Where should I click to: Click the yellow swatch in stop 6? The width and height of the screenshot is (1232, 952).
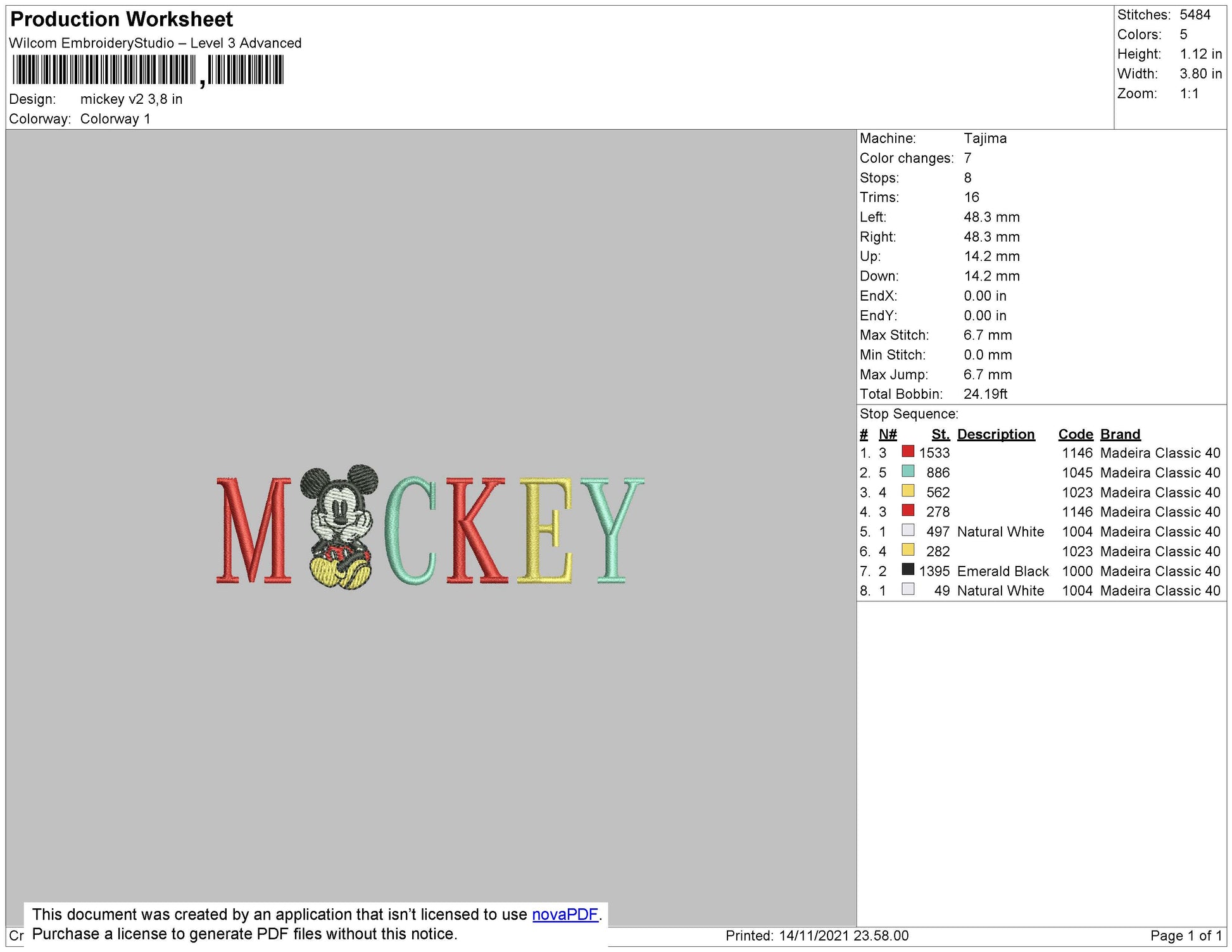pyautogui.click(x=908, y=549)
